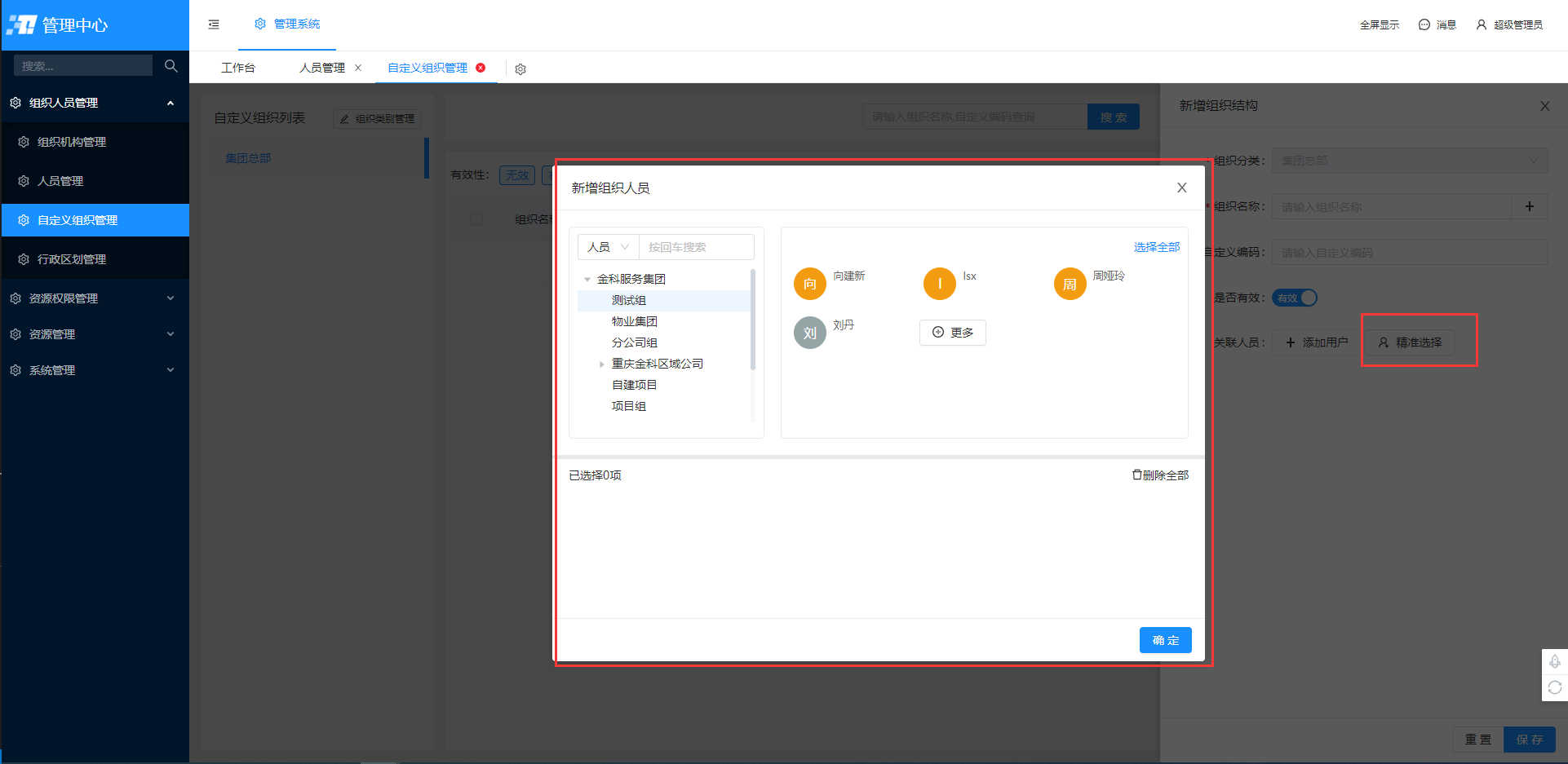
Task: Click the sidebar 搜索 input field
Action: point(83,66)
